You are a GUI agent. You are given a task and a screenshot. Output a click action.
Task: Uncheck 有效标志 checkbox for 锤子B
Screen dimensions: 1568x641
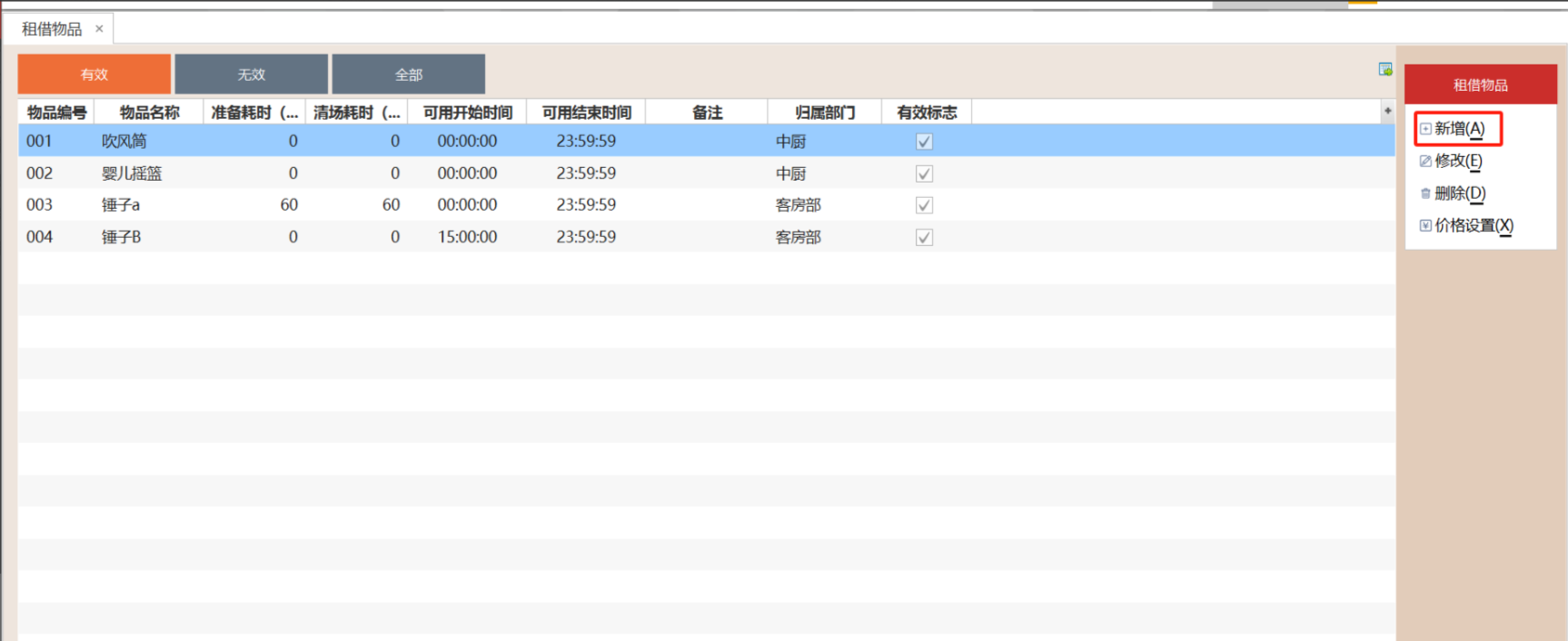(924, 238)
